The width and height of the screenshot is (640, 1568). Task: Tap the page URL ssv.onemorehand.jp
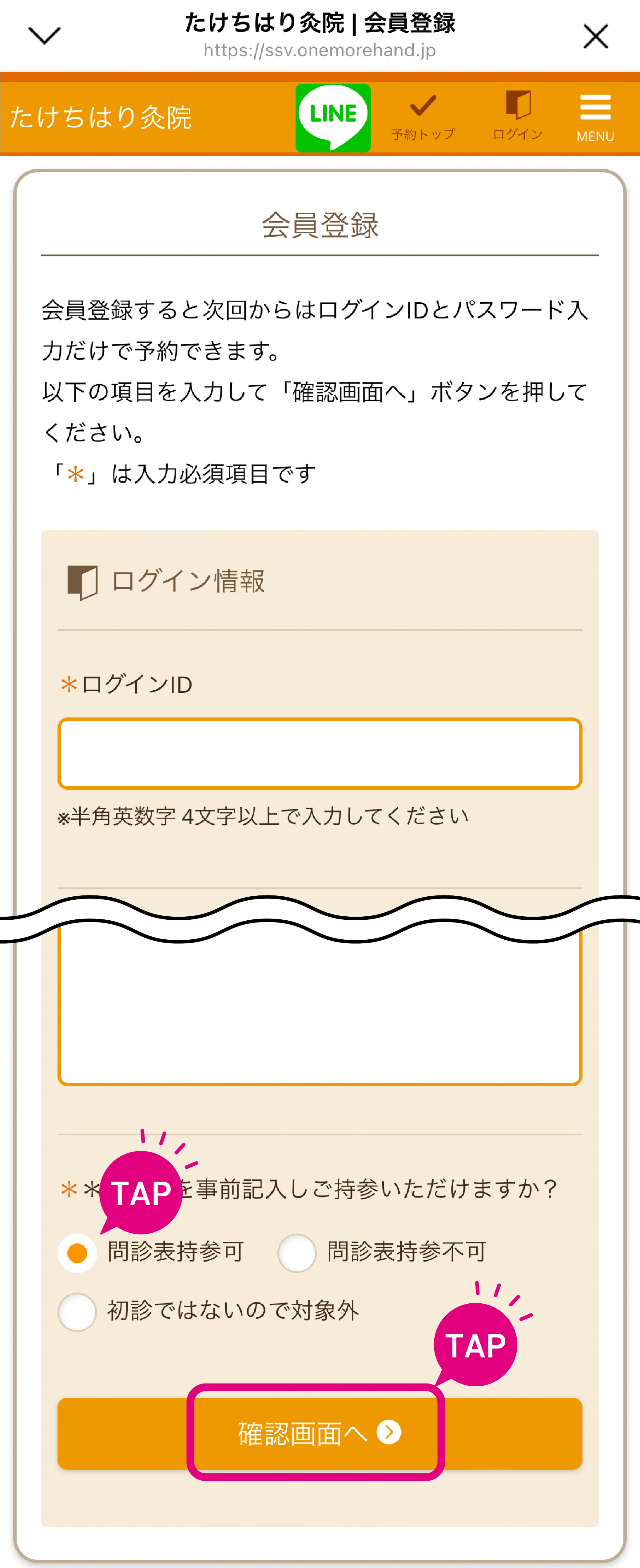[x=320, y=50]
